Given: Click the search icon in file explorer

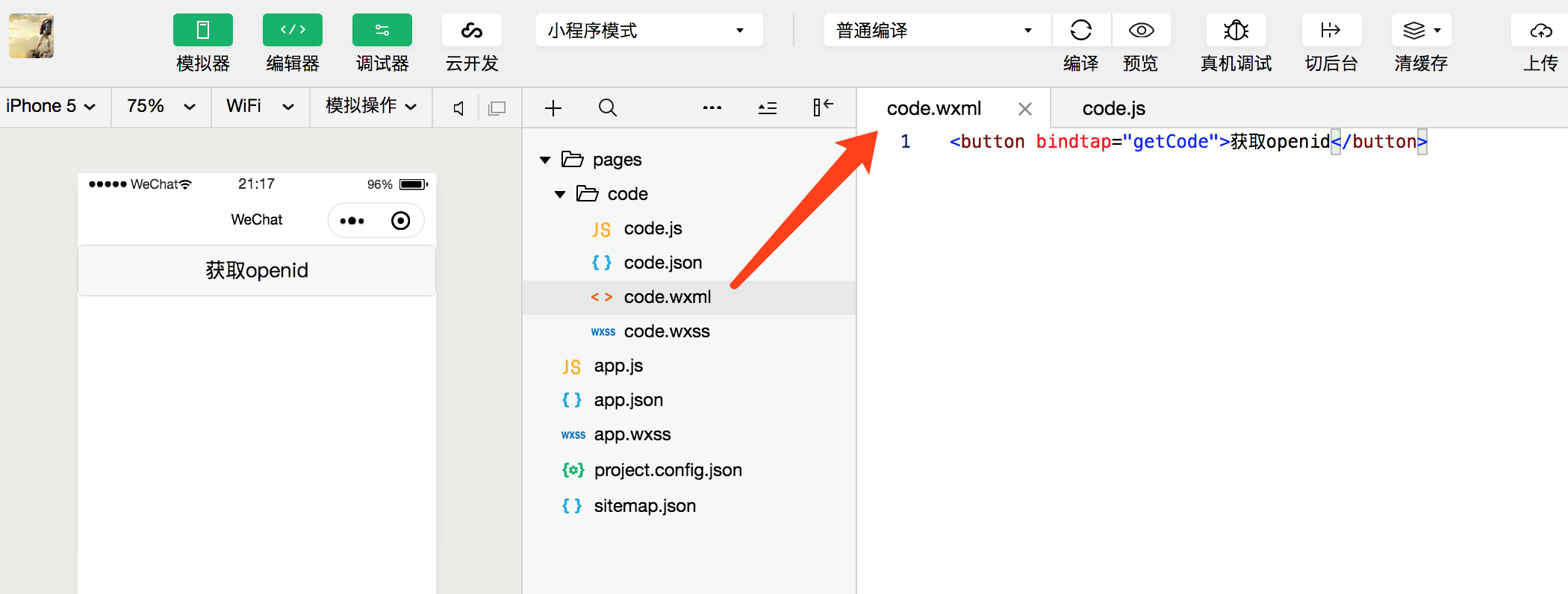Looking at the screenshot, I should click(608, 108).
